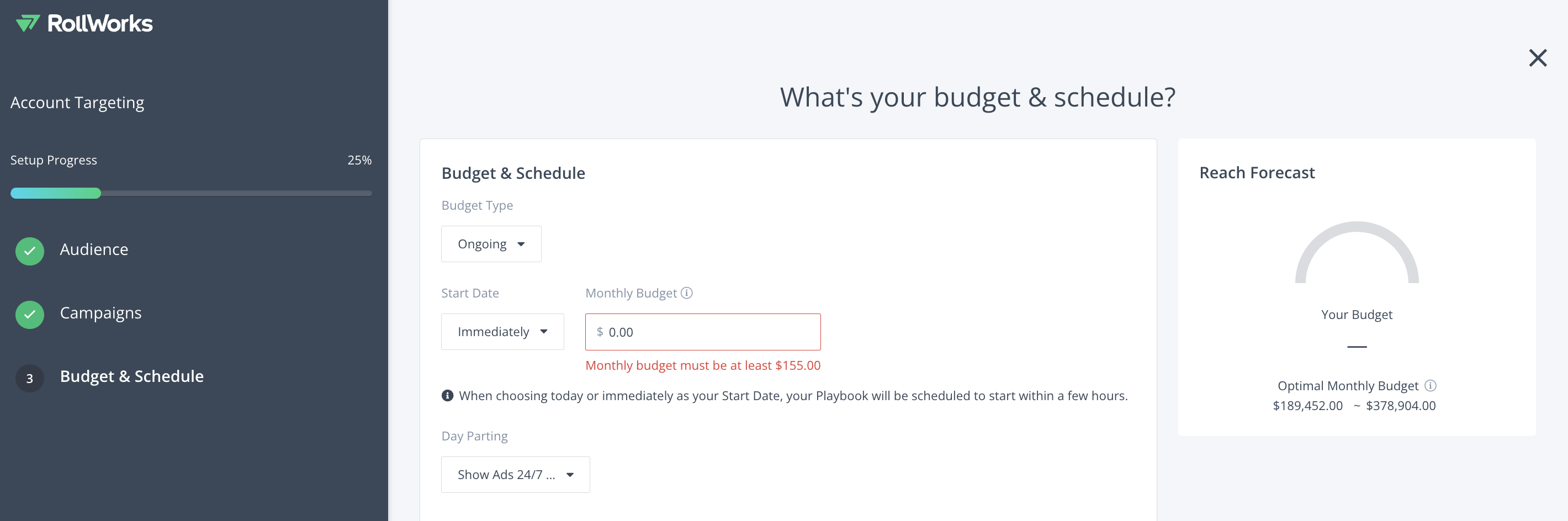Select the Budget & Schedule step
This screenshot has width=1568, height=521.
131,376
